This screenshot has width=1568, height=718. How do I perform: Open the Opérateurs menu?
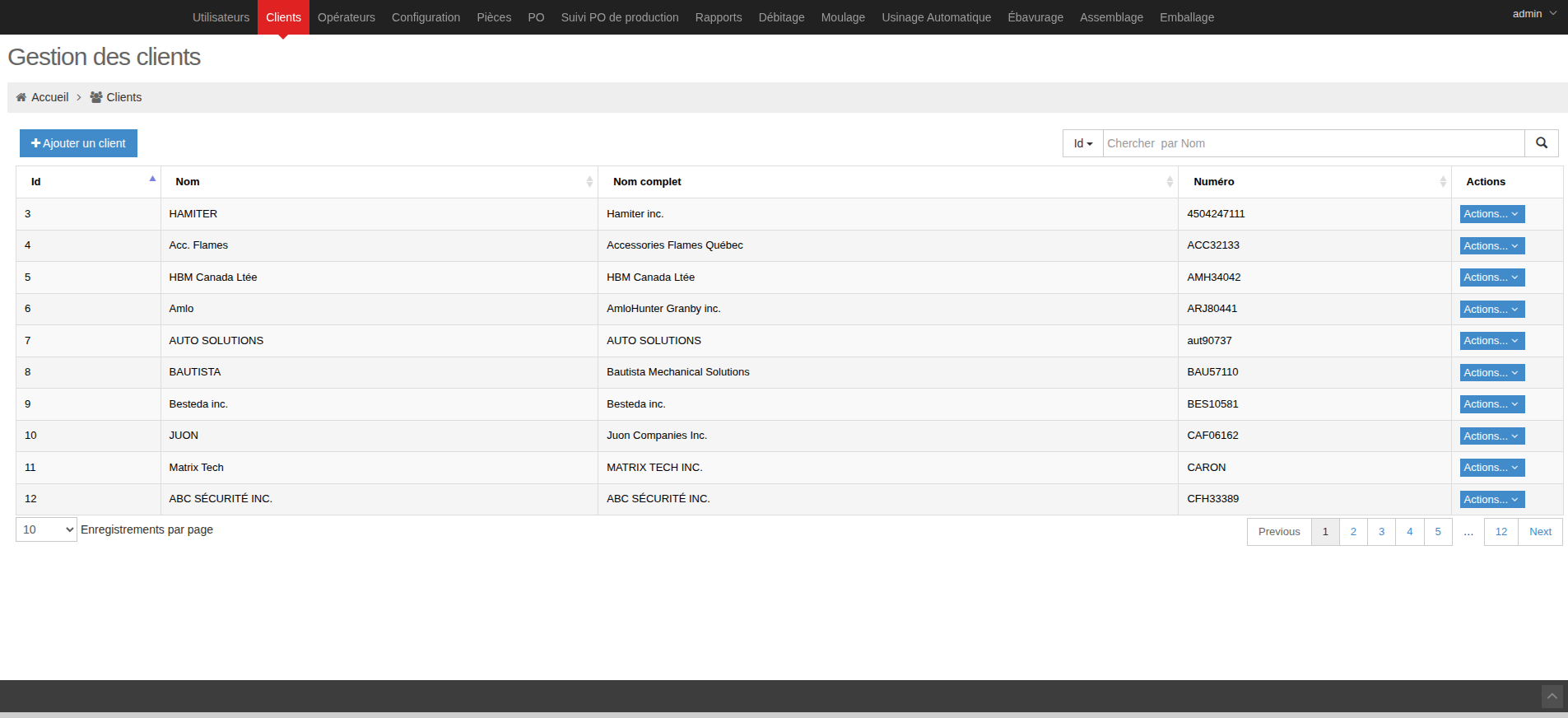click(x=347, y=17)
